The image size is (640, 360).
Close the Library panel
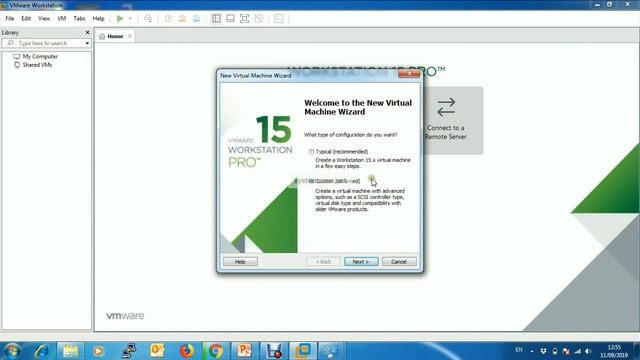tap(87, 32)
